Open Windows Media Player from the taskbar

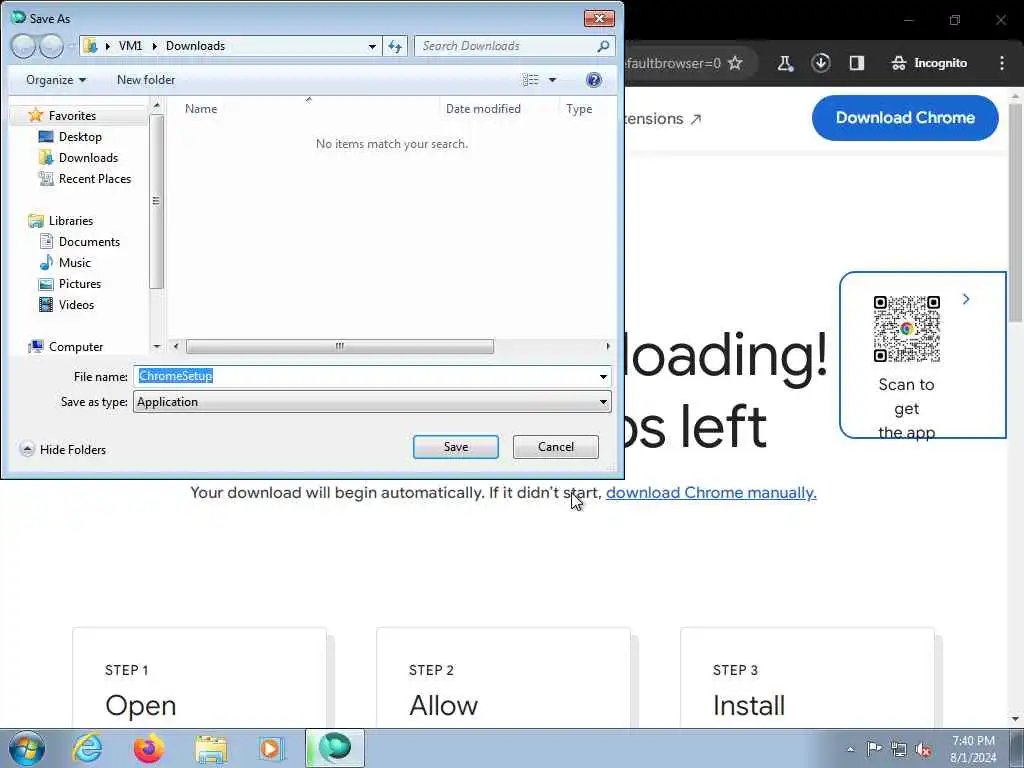point(270,748)
